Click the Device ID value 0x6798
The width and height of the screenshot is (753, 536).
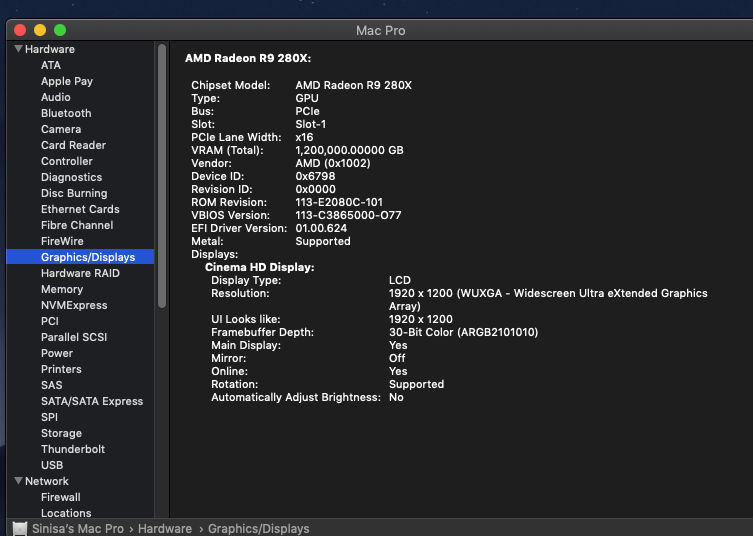click(315, 176)
